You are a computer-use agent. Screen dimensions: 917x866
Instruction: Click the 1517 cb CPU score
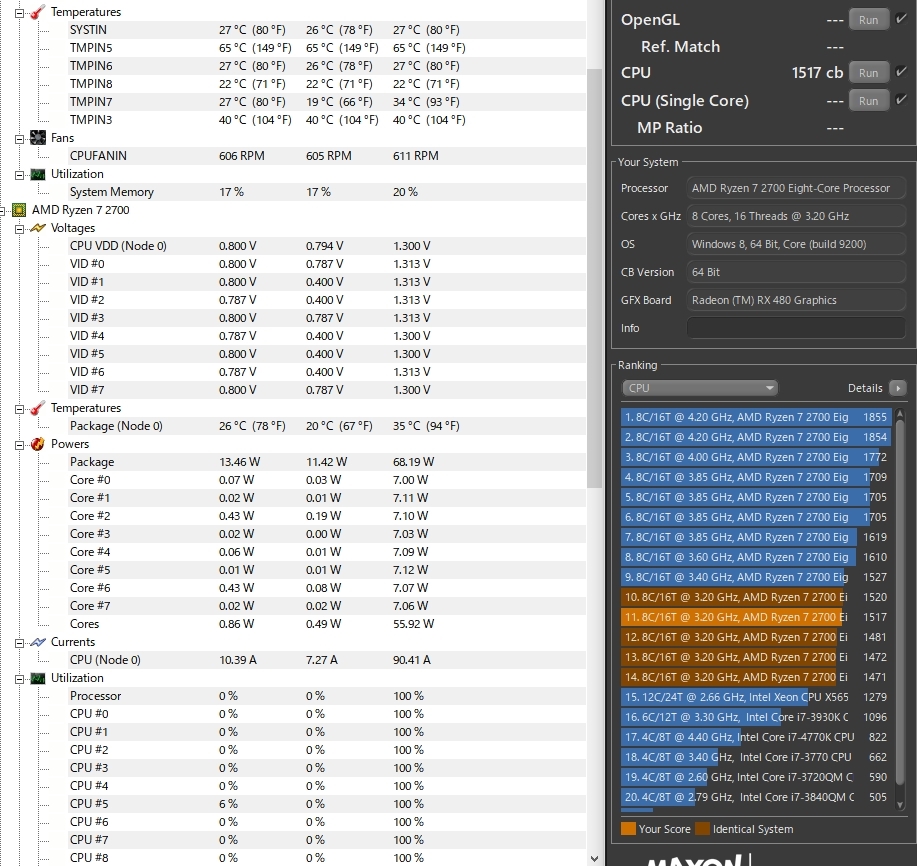click(817, 73)
